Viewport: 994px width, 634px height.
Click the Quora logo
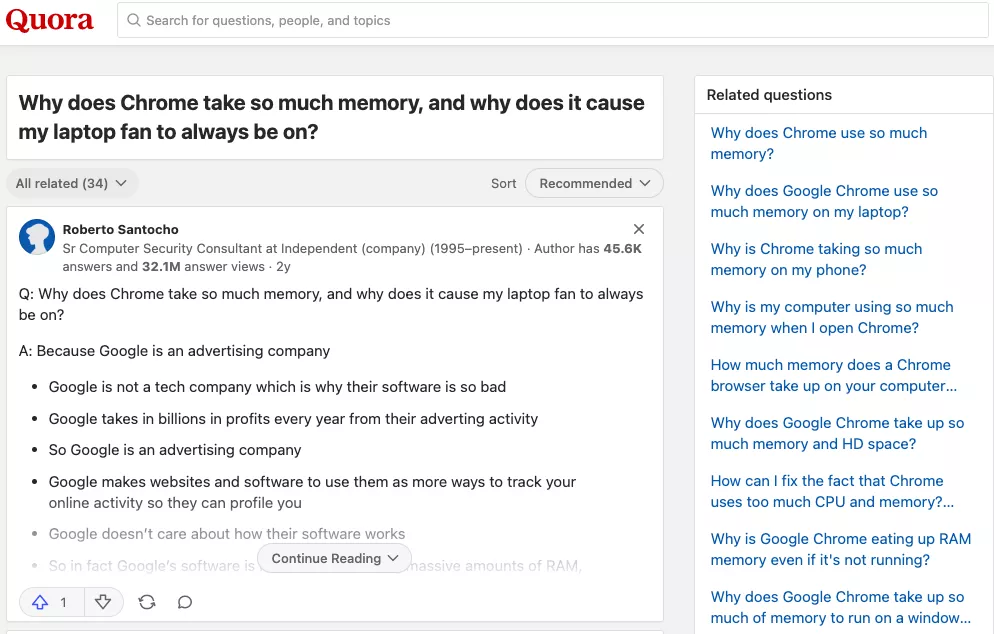[x=50, y=20]
